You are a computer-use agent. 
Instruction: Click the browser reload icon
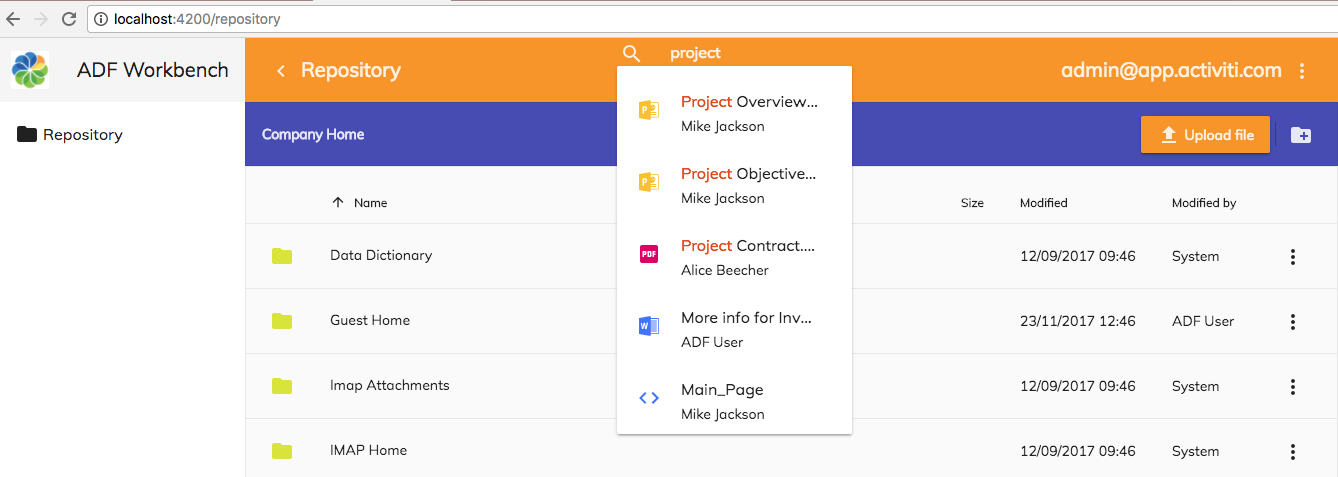click(x=69, y=19)
